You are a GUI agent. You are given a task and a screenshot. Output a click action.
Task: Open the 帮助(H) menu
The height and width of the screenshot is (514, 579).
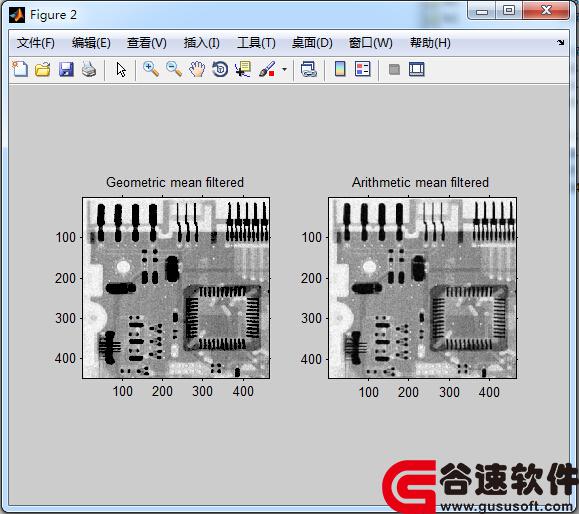(430, 43)
